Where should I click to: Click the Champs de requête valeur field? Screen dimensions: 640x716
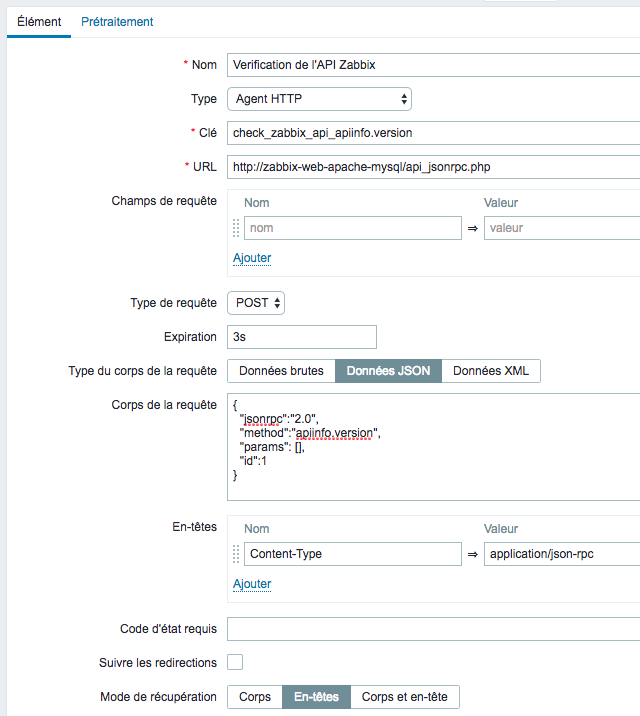[x=562, y=228]
